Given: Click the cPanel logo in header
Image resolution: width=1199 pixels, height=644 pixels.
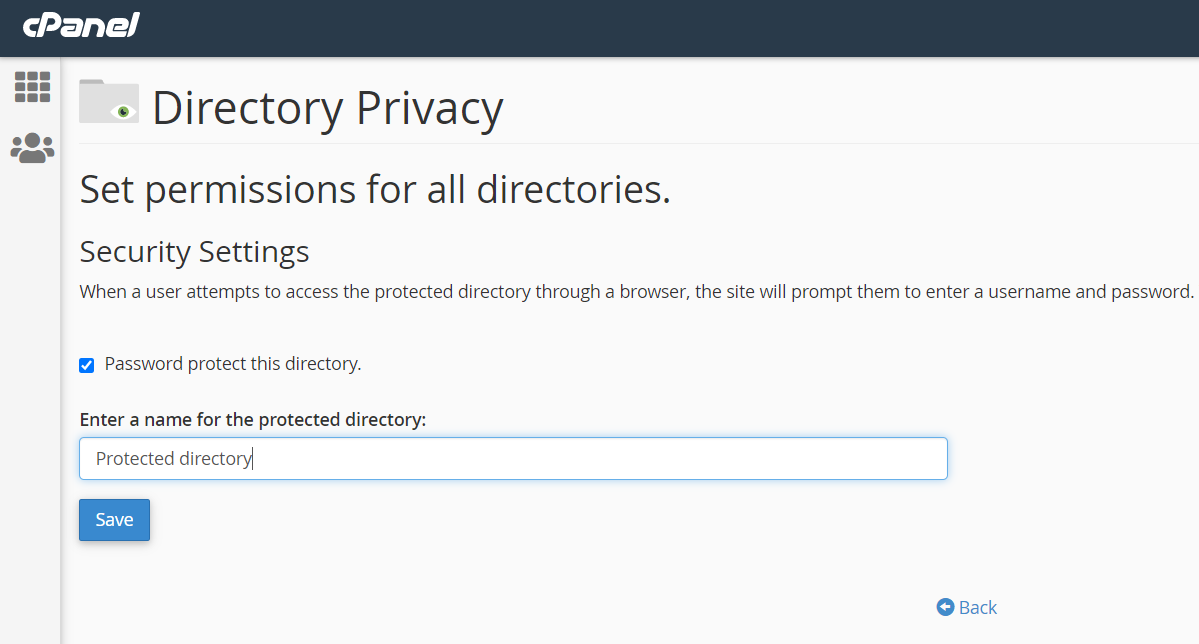Looking at the screenshot, I should point(81,25).
